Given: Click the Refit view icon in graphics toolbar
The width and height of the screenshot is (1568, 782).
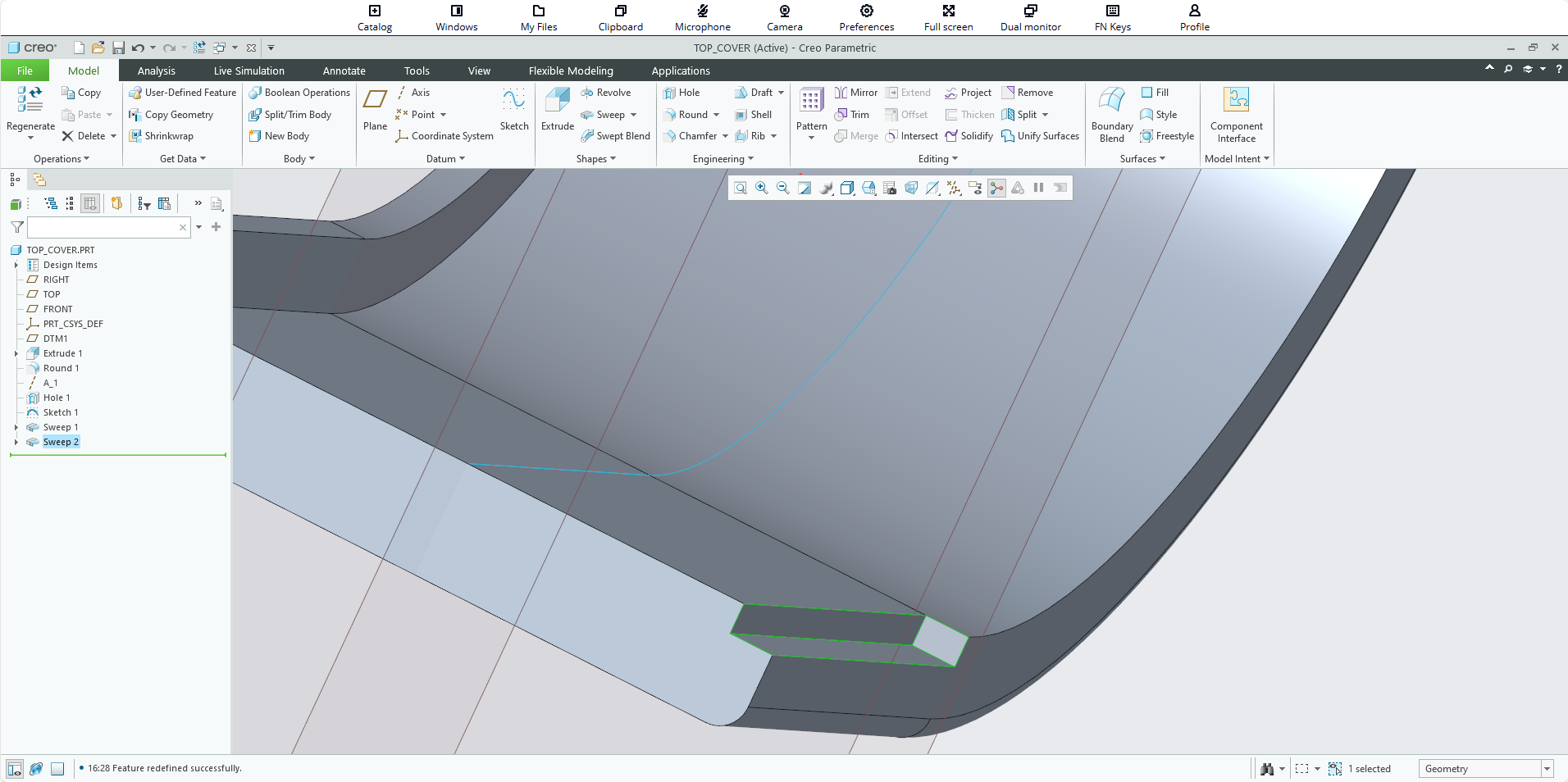Looking at the screenshot, I should coord(741,189).
